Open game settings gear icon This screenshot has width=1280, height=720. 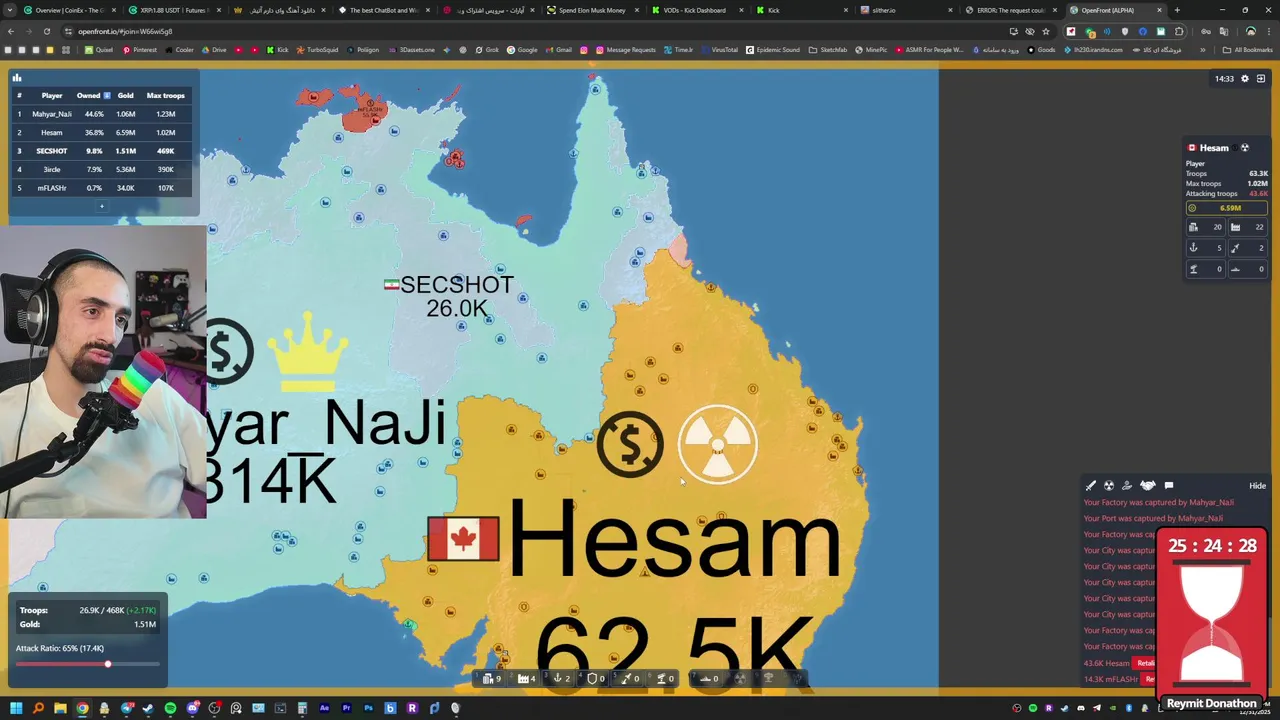point(1245,78)
